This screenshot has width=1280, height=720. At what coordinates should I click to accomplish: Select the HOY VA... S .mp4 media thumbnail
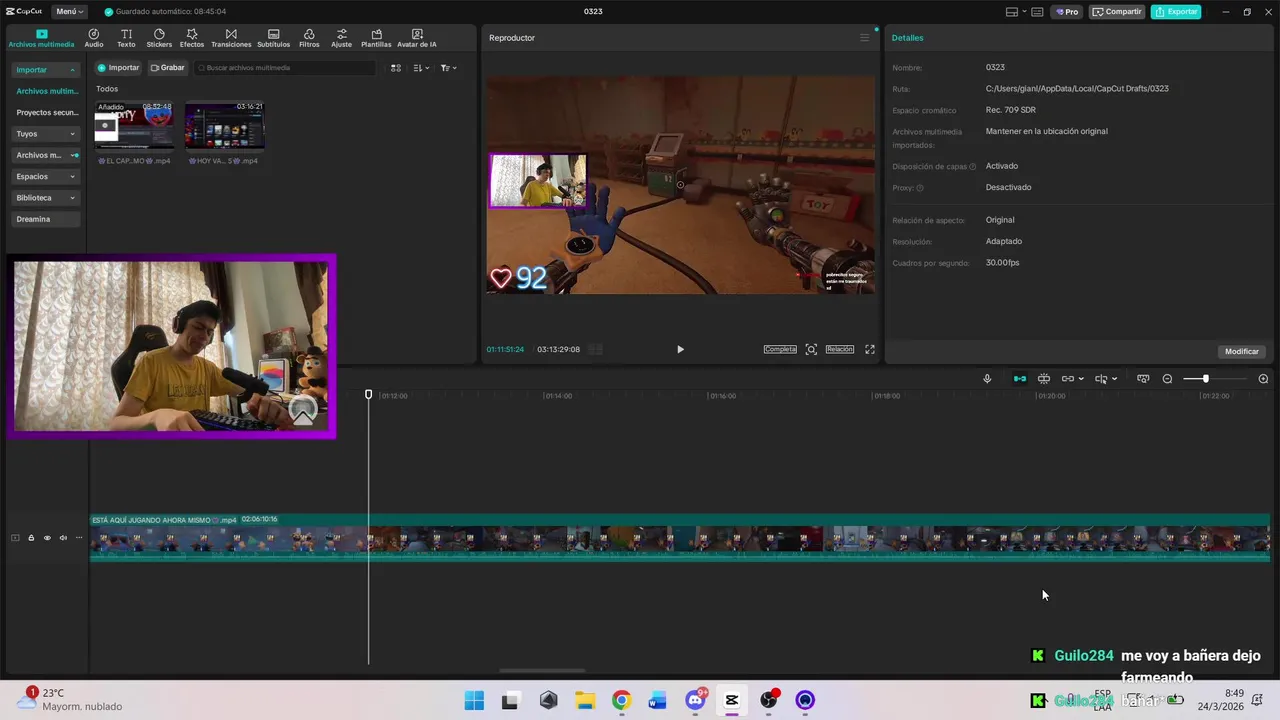click(225, 125)
